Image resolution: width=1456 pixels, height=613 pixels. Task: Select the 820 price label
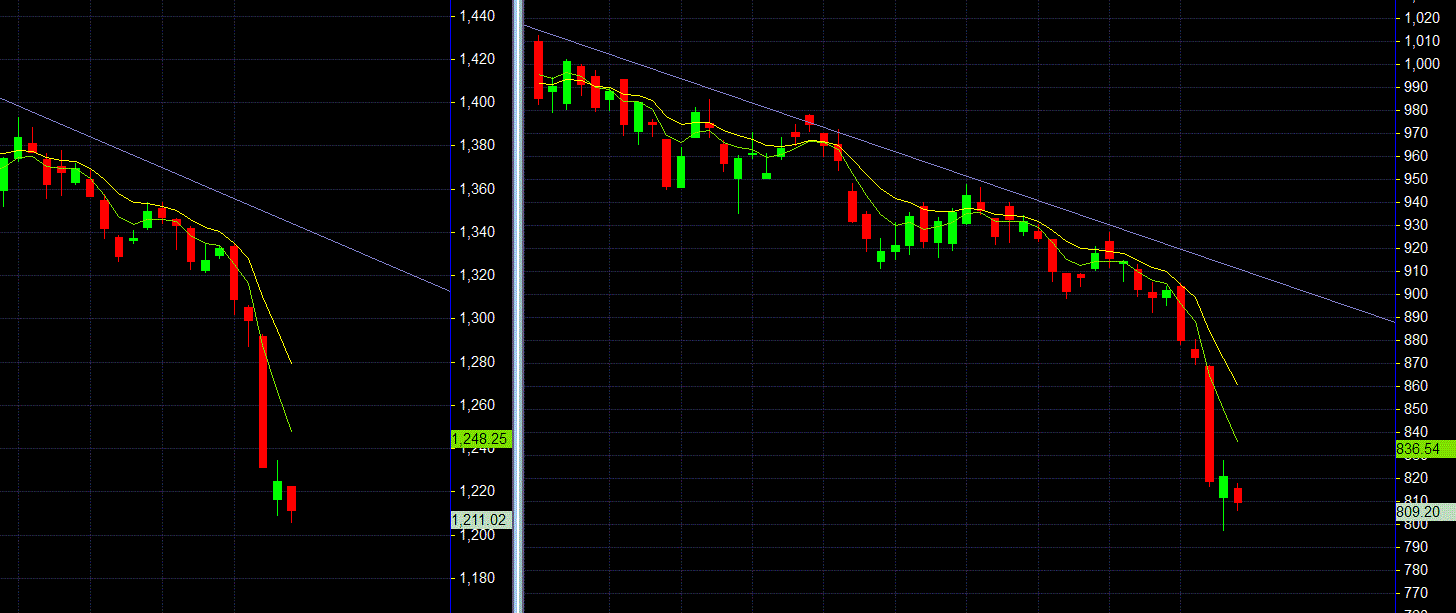[x=1418, y=478]
